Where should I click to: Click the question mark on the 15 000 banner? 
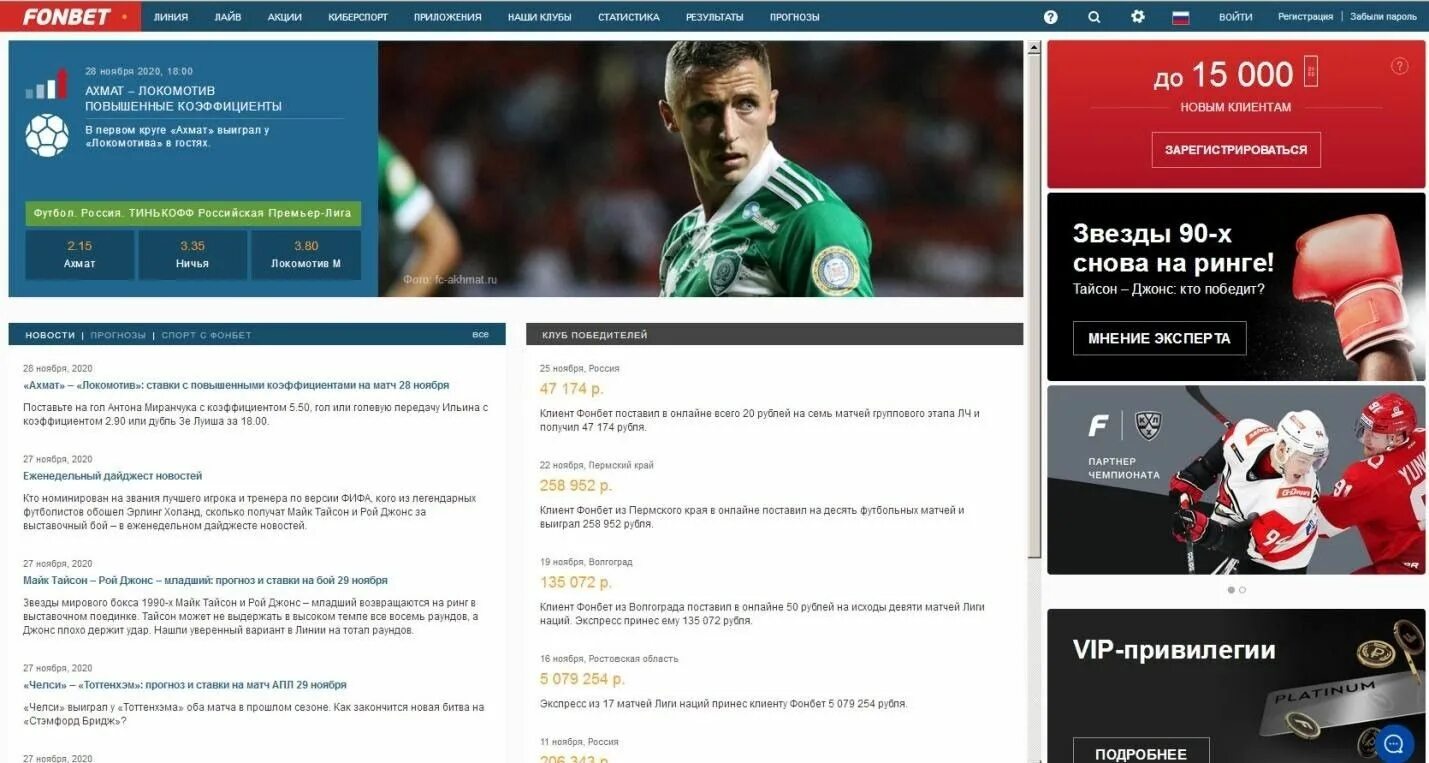coord(1400,66)
